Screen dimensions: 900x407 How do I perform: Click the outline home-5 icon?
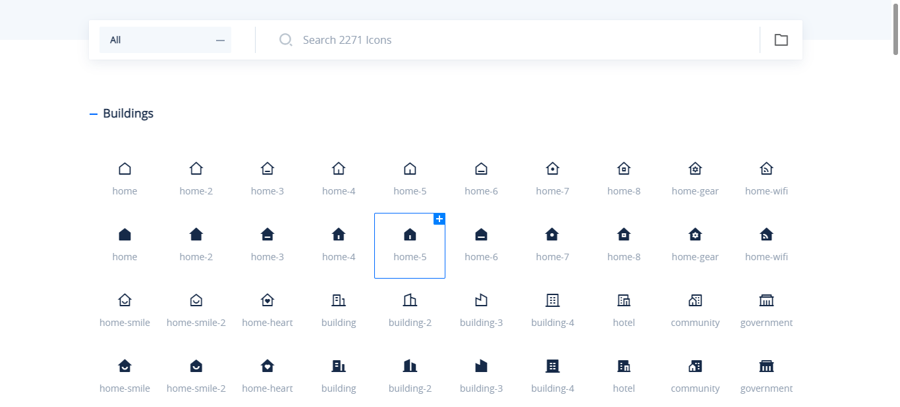(410, 169)
